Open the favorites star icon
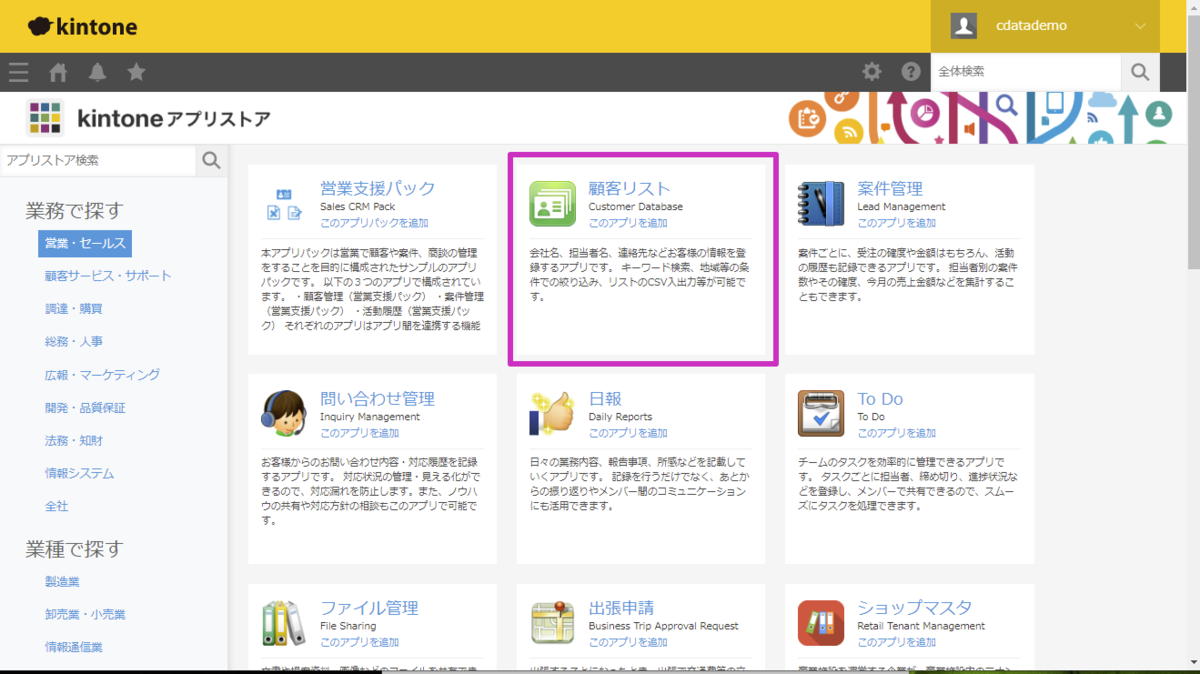 (x=137, y=72)
